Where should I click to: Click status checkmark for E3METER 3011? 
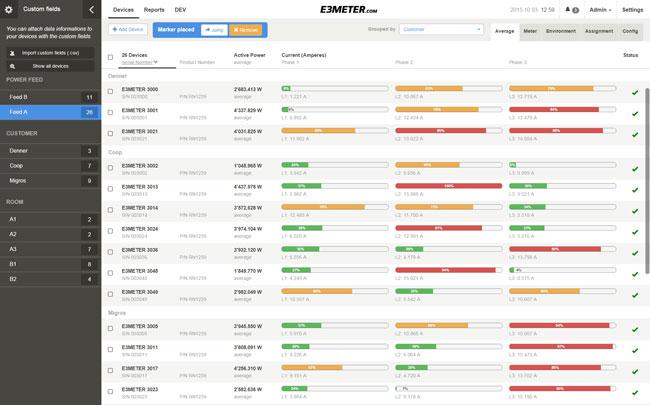click(635, 351)
